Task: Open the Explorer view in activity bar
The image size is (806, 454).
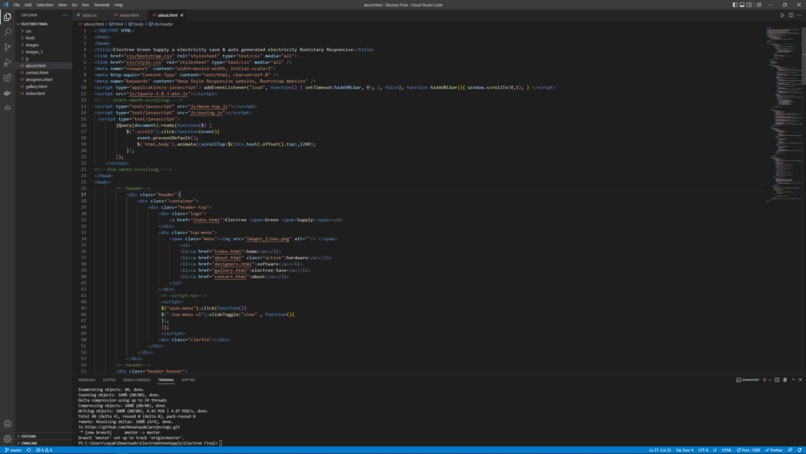Action: pos(7,17)
